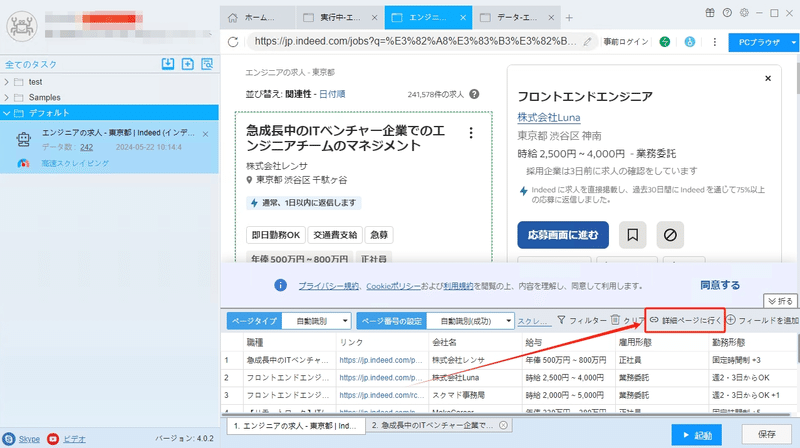800x448 pixels.
Task: Expand the test folder
Action: 6,82
